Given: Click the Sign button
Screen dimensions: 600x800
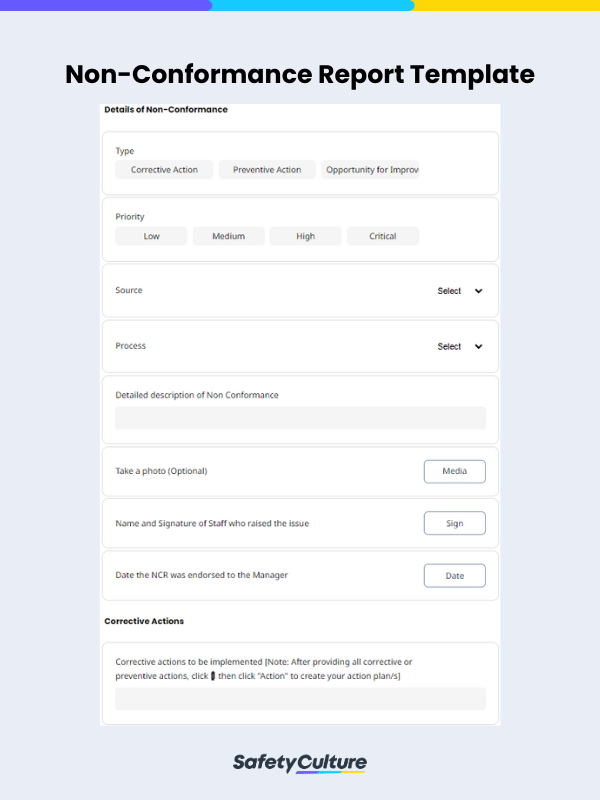Looking at the screenshot, I should (x=454, y=523).
